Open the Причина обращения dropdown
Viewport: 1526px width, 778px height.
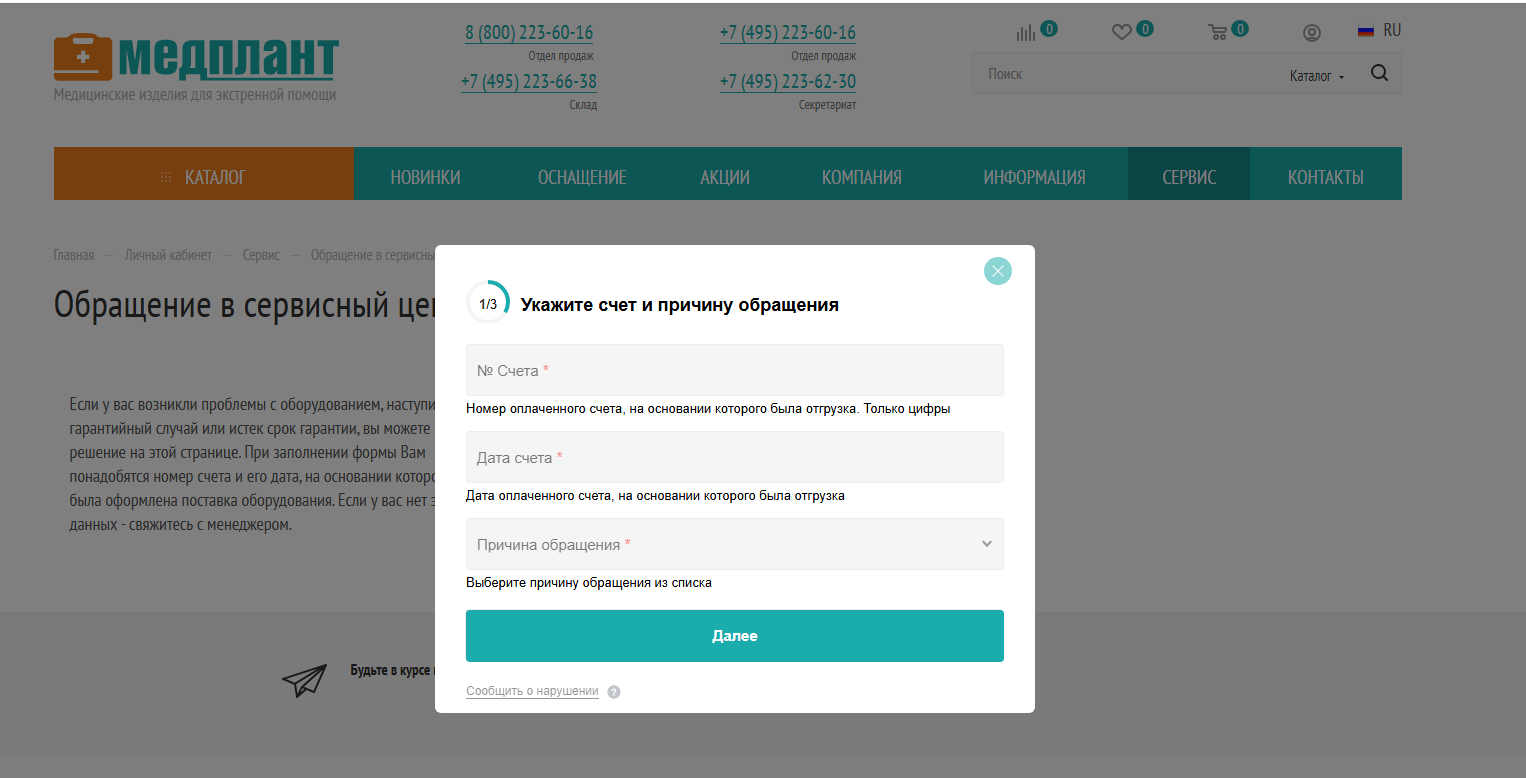pyautogui.click(x=735, y=544)
